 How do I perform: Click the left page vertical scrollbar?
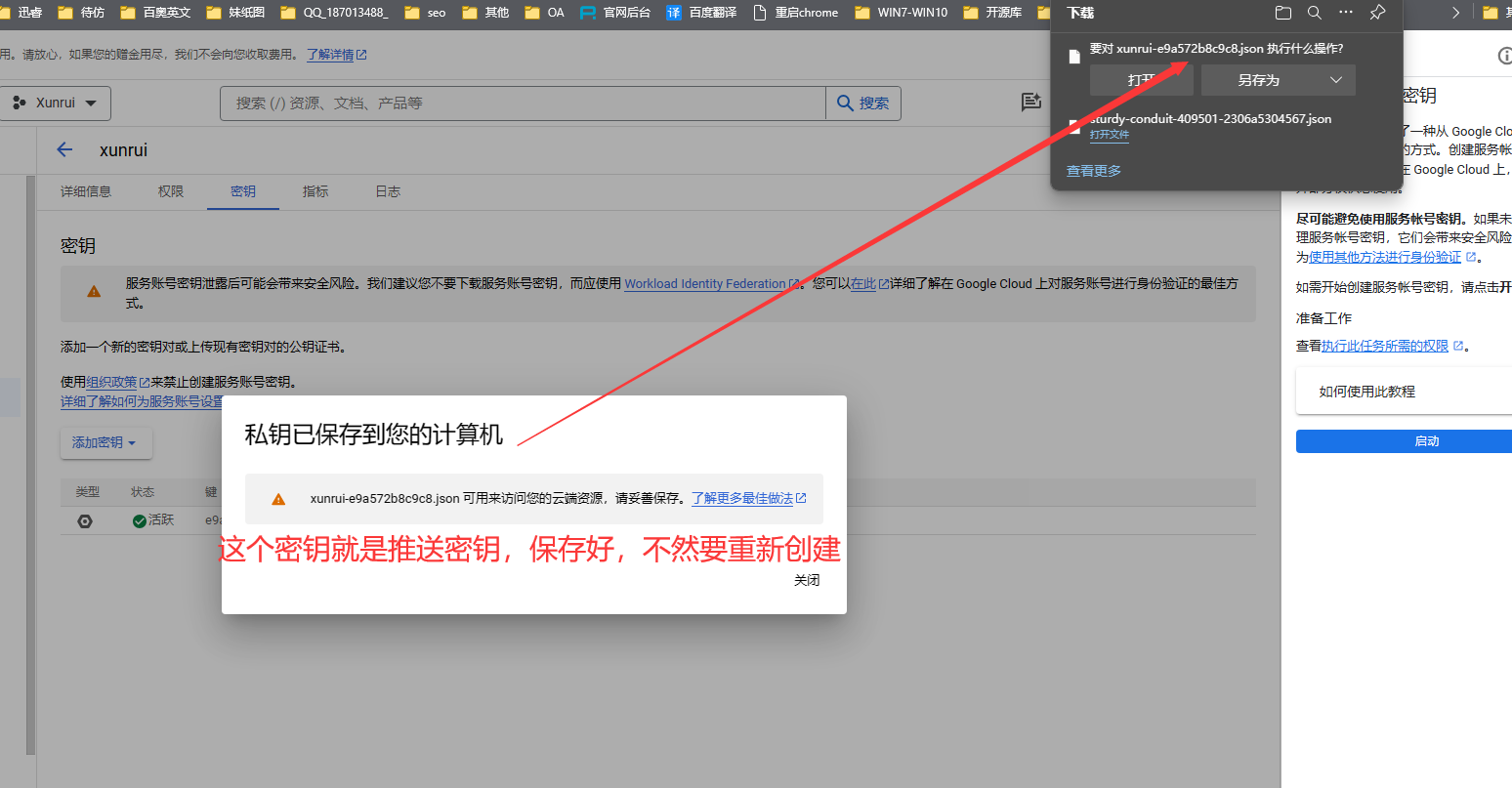coord(30,465)
